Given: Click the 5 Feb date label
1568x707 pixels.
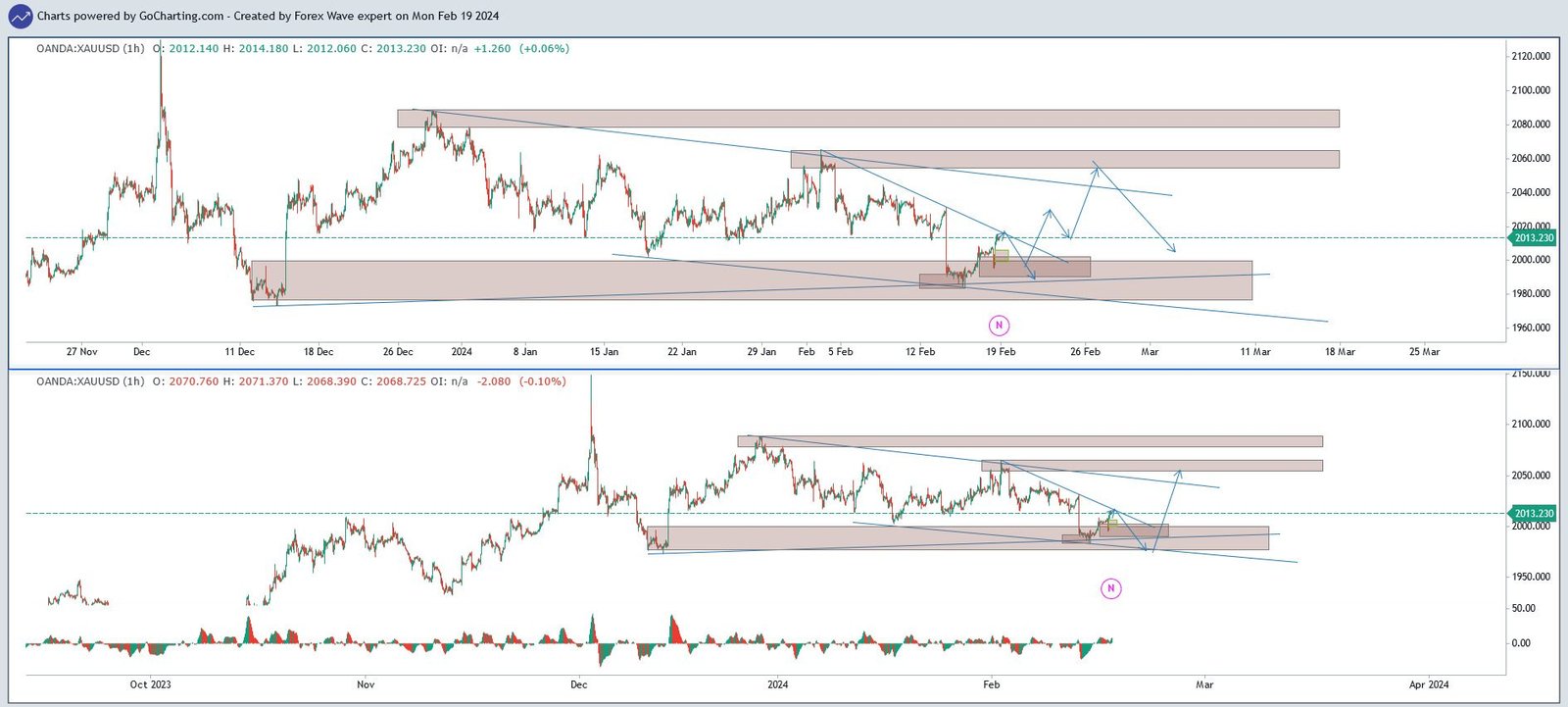Looking at the screenshot, I should click(x=841, y=352).
